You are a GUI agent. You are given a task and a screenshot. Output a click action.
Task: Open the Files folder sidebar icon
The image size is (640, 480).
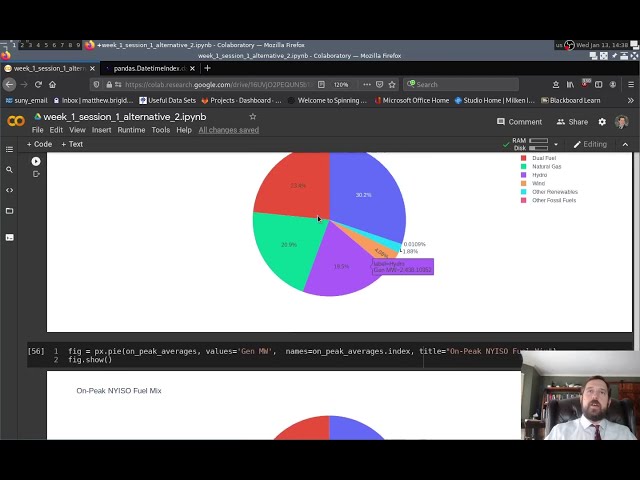(9, 211)
